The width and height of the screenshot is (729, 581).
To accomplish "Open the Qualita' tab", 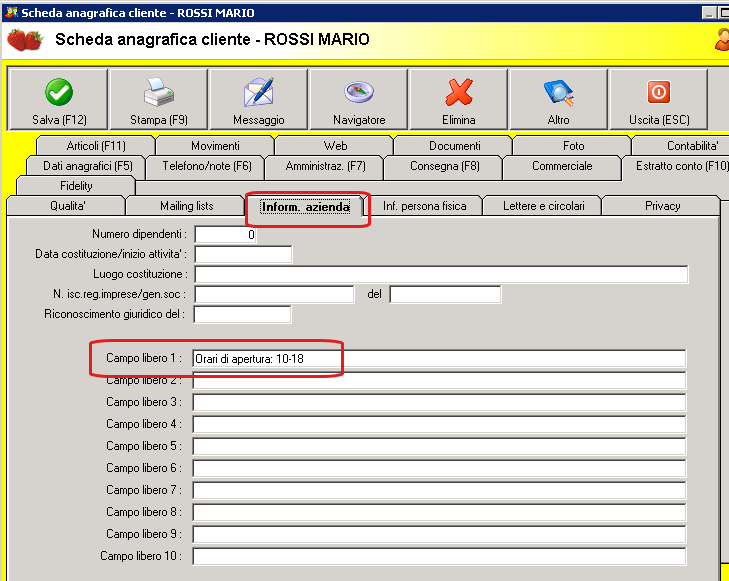I will (67, 206).
